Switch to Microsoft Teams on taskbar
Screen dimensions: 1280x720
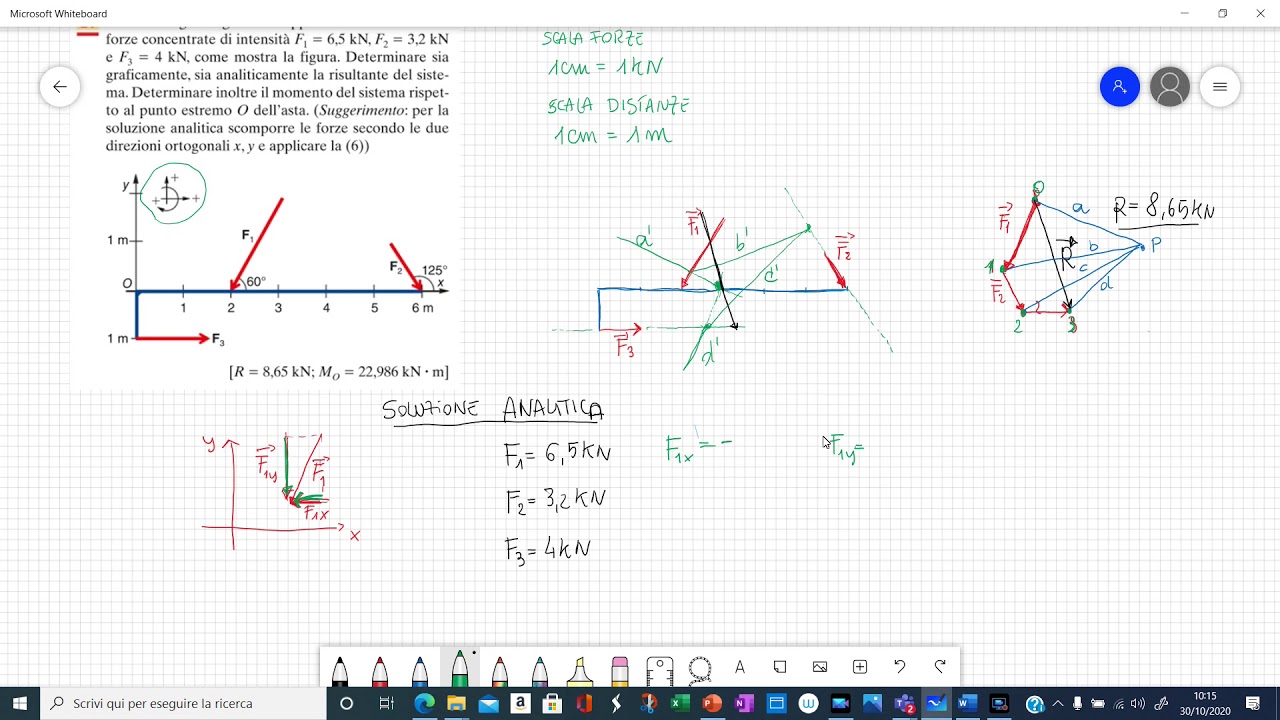pos(904,704)
